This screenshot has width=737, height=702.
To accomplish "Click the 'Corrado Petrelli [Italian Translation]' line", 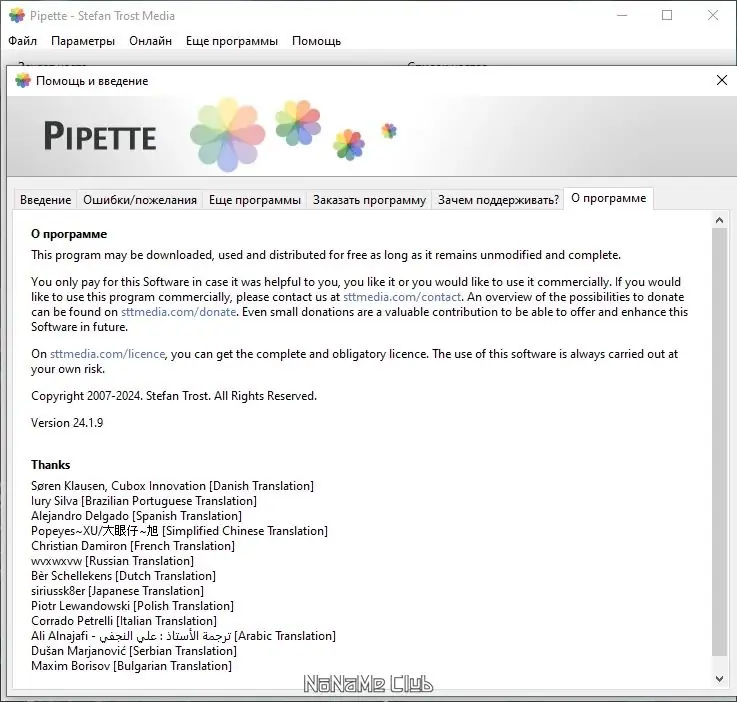I will pos(124,621).
